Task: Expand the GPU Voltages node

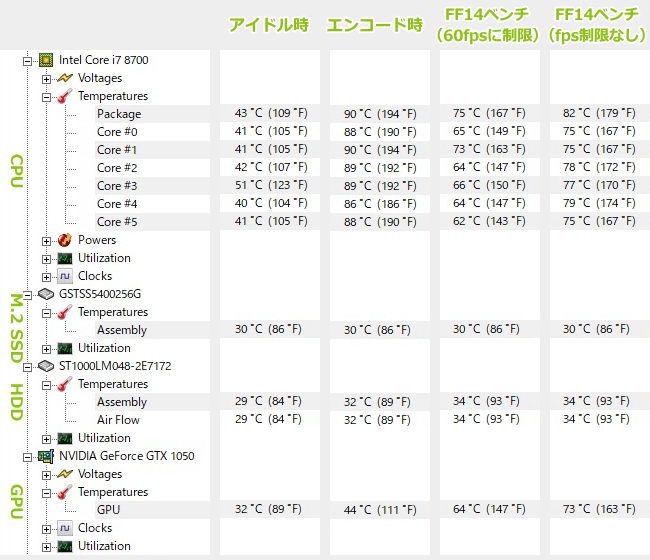Action: pyautogui.click(x=46, y=475)
